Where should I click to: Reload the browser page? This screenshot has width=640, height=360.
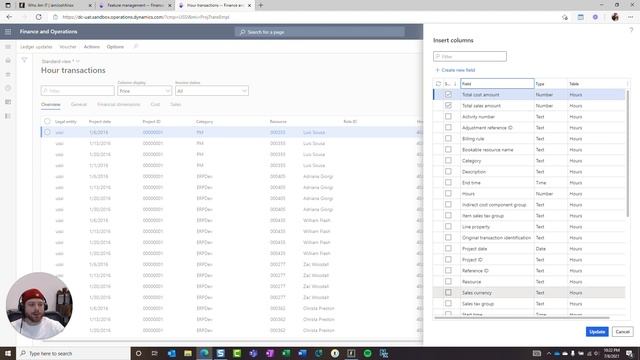38,17
